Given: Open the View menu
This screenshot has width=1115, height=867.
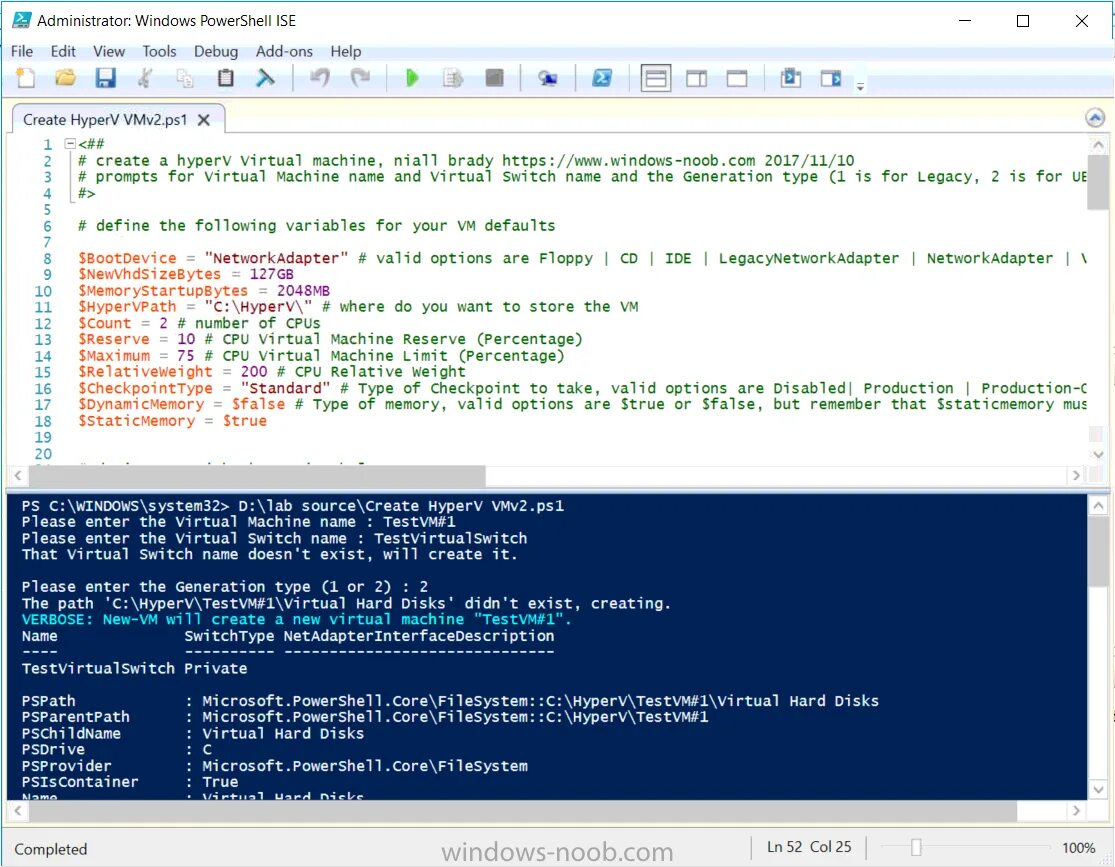Looking at the screenshot, I should click(109, 51).
